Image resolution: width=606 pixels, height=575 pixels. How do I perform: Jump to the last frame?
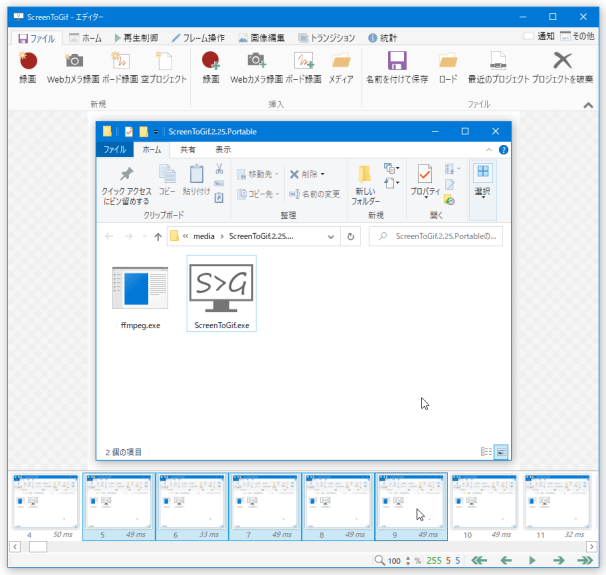click(x=584, y=561)
